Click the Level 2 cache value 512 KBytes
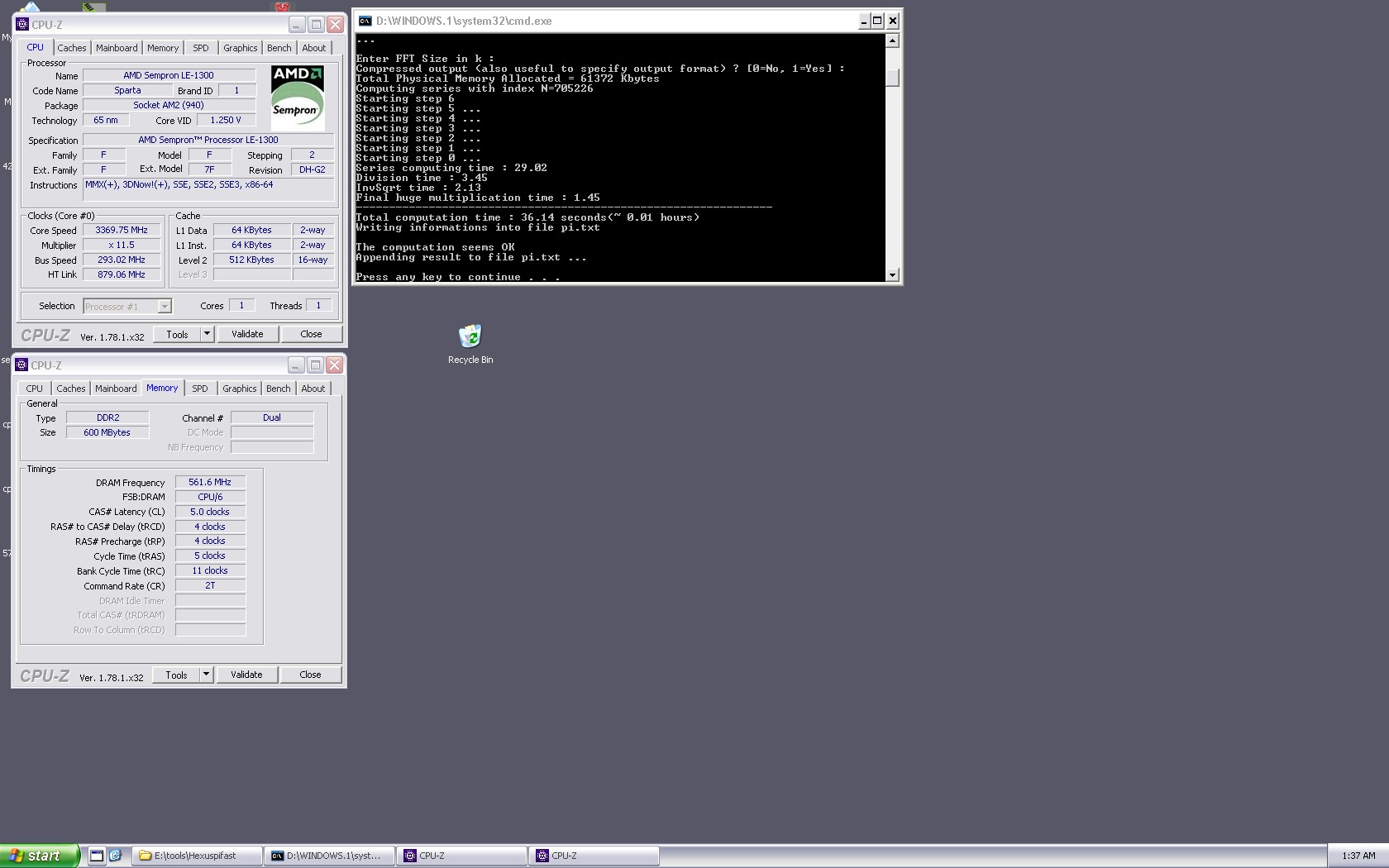Screen dimensions: 1389x868 point(251,260)
